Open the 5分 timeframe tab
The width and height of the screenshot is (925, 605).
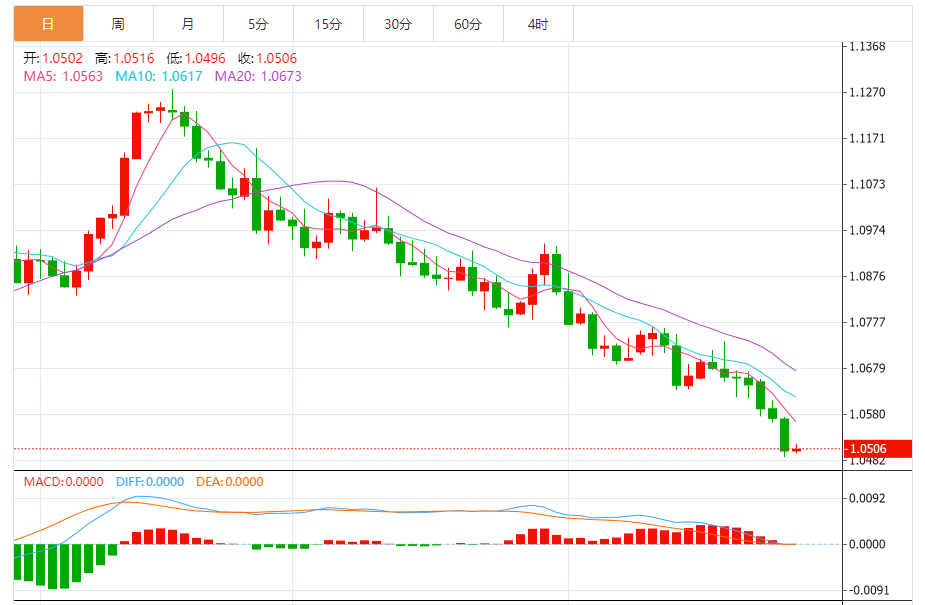(x=258, y=24)
